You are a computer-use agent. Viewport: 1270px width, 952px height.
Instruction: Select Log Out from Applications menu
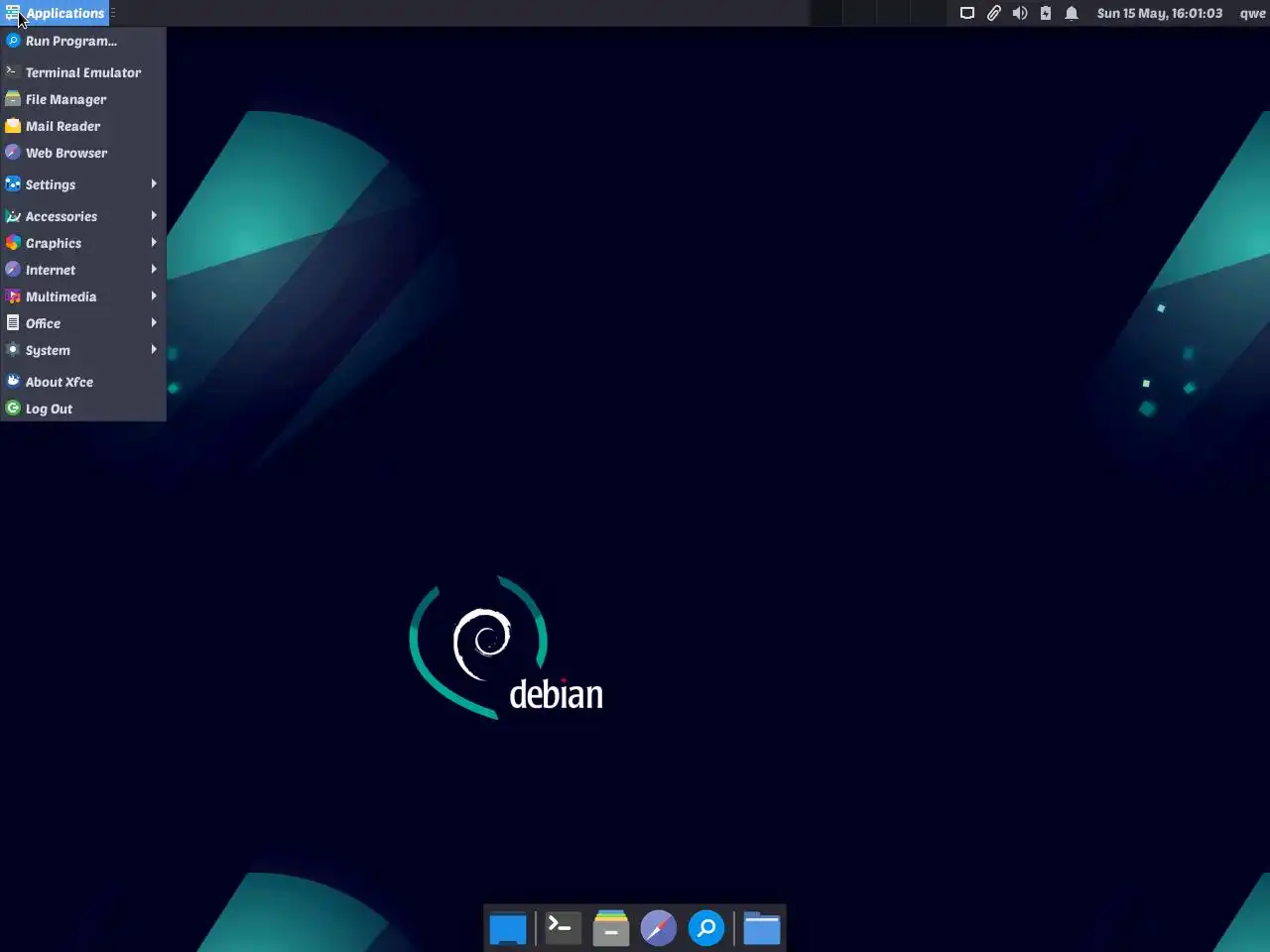click(x=83, y=409)
